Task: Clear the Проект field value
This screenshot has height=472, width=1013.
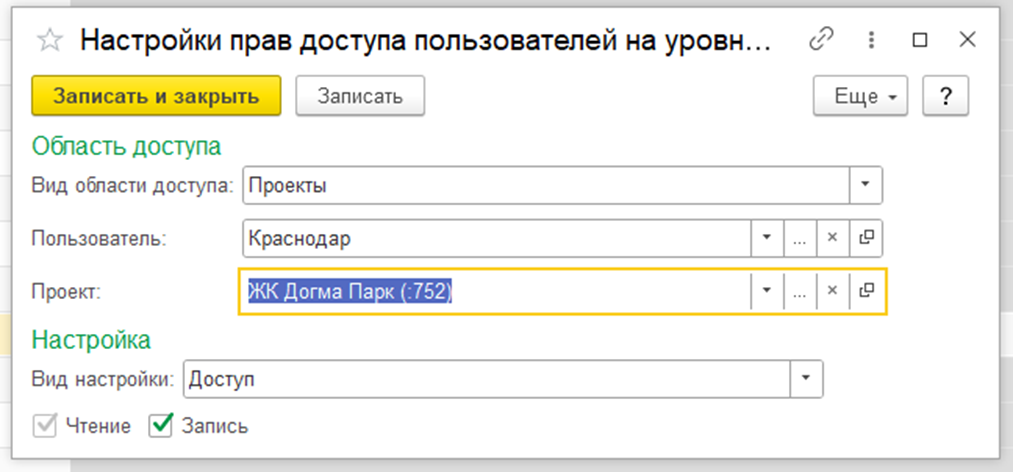Action: 832,291
